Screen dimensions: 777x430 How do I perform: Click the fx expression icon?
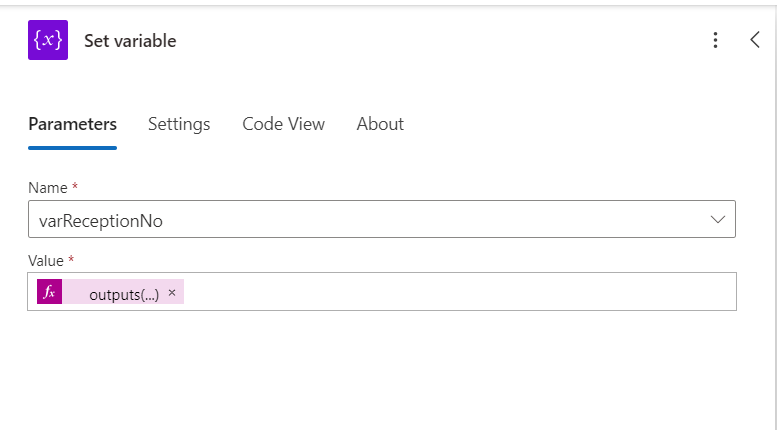tap(49, 292)
